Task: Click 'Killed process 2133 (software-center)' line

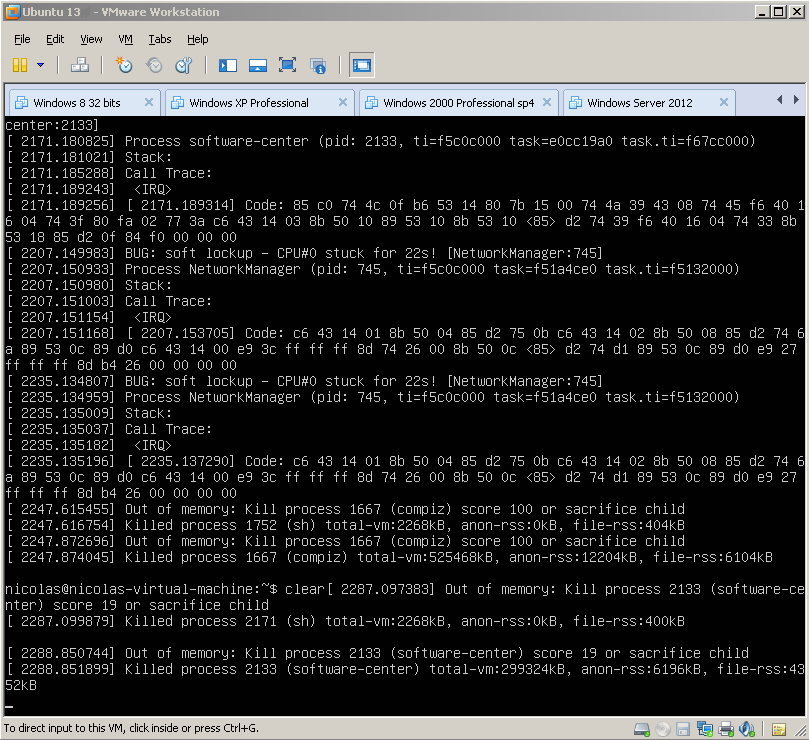Action: 405,677
